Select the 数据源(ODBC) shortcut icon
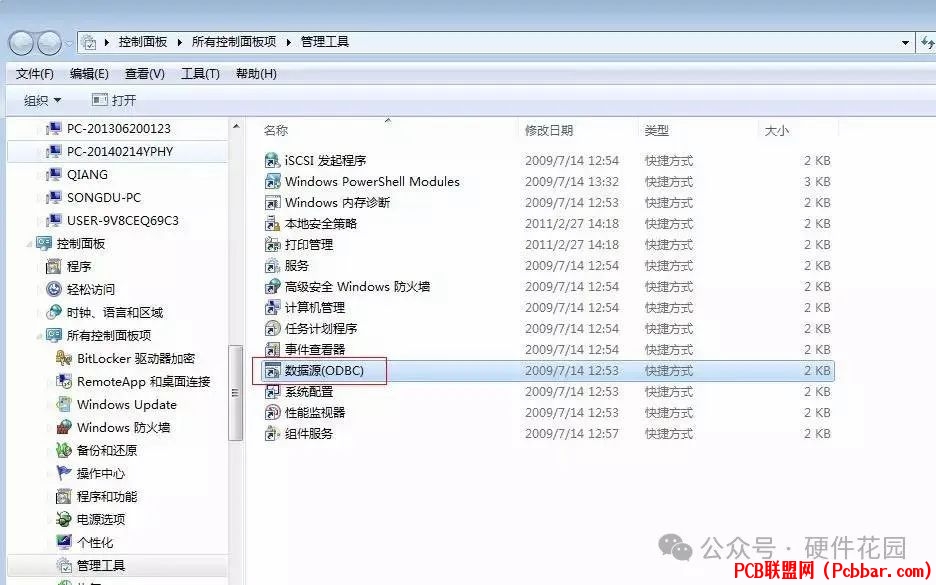The height and width of the screenshot is (585, 936). pyautogui.click(x=272, y=371)
